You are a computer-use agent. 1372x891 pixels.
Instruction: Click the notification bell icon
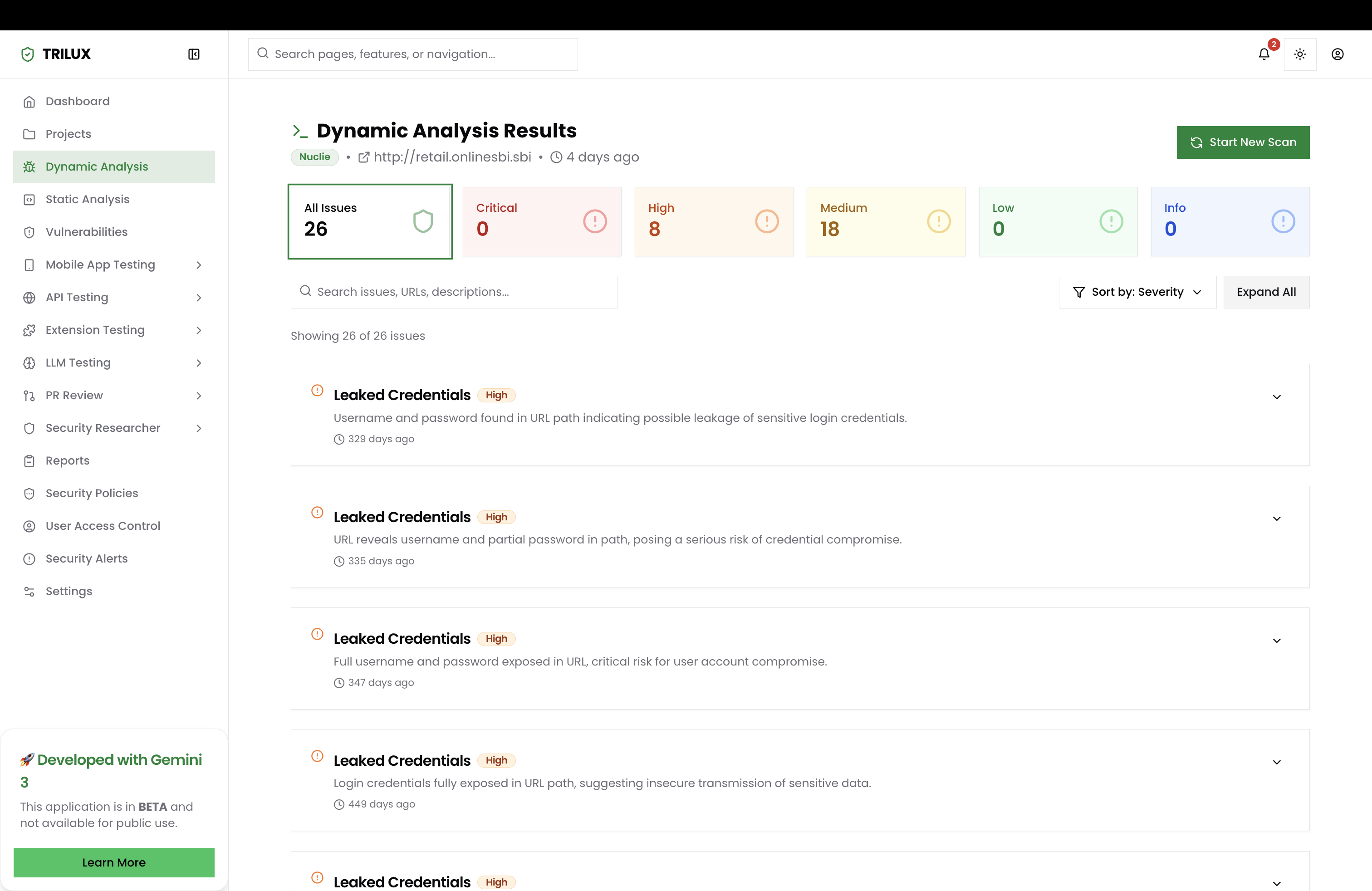tap(1264, 54)
